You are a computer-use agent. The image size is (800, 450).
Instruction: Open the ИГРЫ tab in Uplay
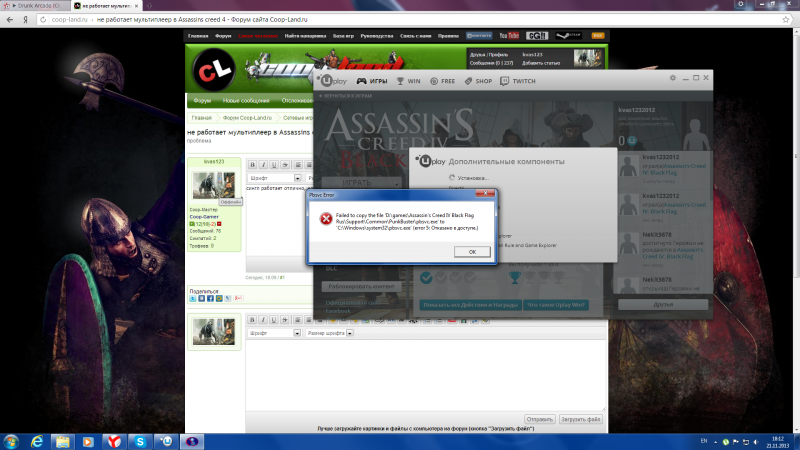(x=372, y=81)
